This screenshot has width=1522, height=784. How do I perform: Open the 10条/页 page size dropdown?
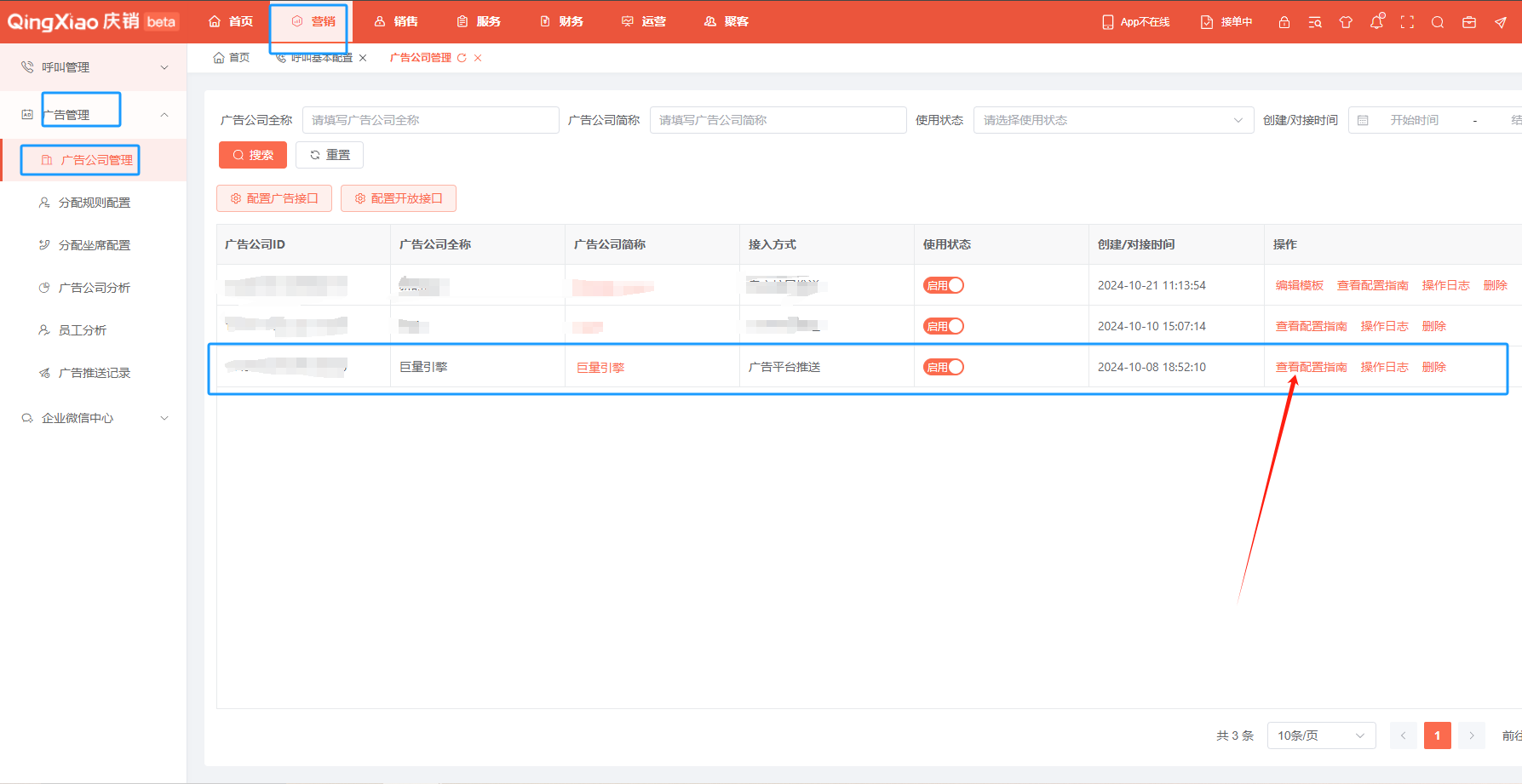point(1320,735)
